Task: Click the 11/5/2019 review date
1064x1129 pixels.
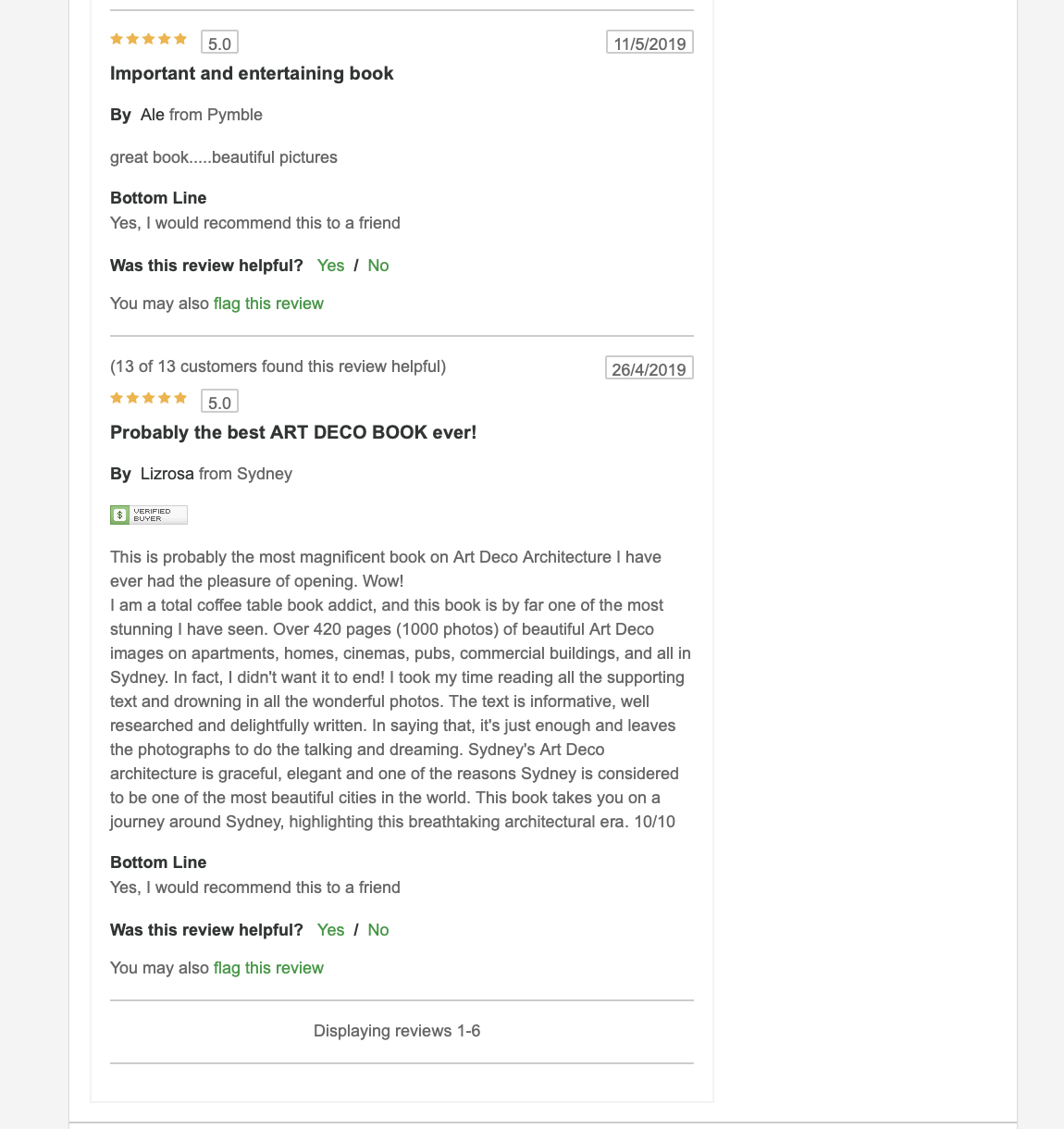Action: pyautogui.click(x=650, y=43)
